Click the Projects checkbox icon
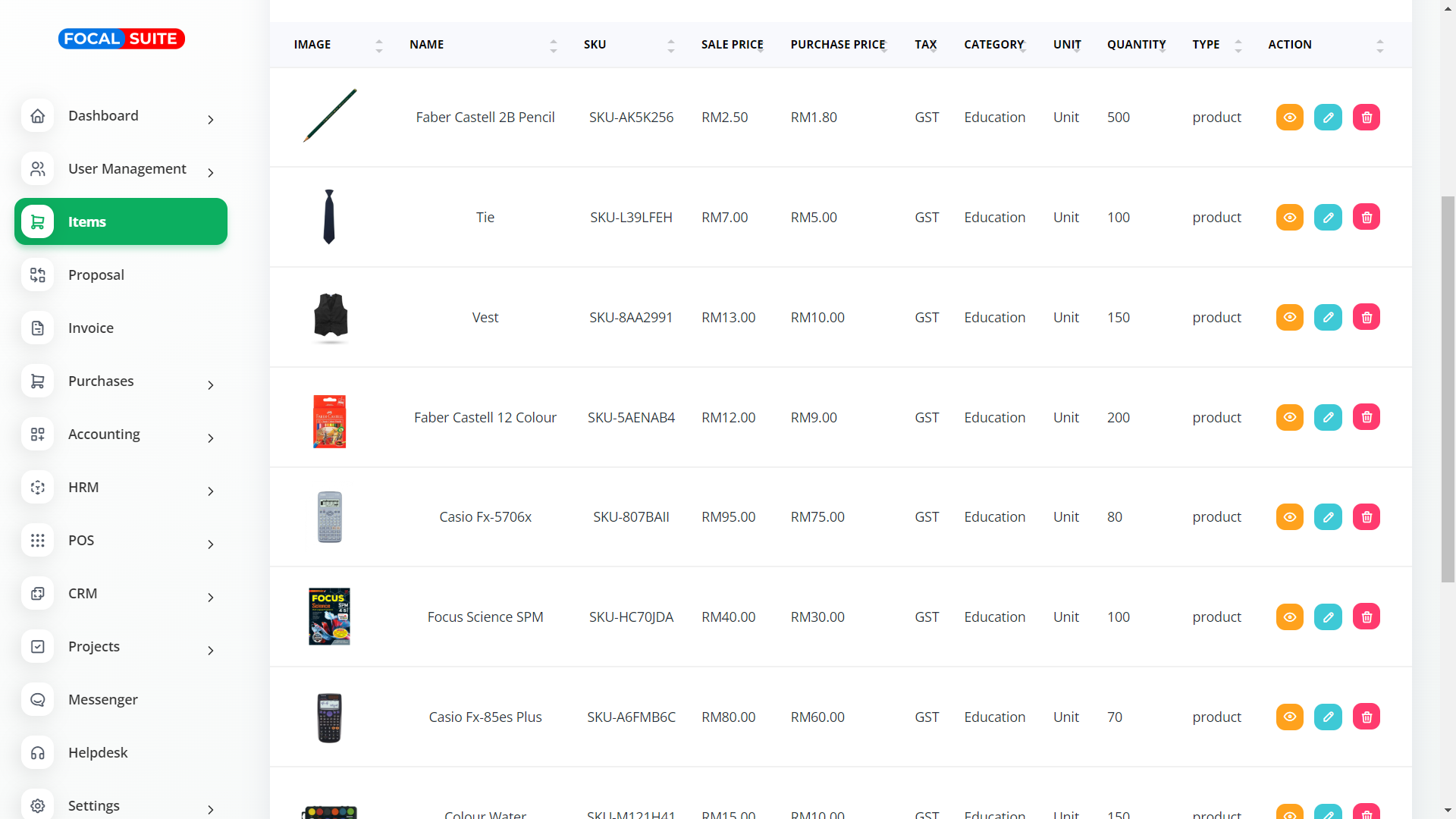The height and width of the screenshot is (819, 1456). coord(37,647)
